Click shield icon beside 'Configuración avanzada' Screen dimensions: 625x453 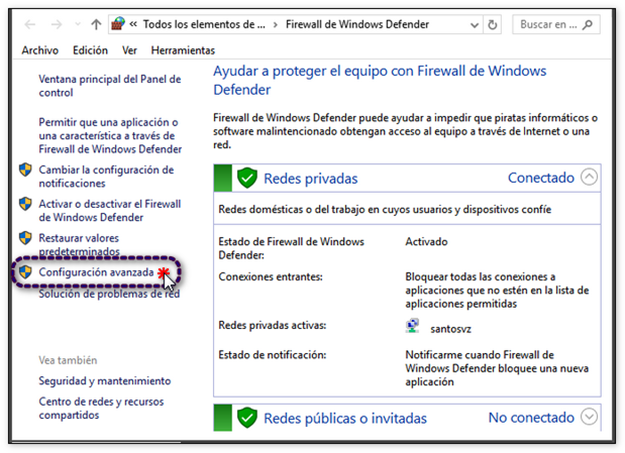tap(26, 272)
